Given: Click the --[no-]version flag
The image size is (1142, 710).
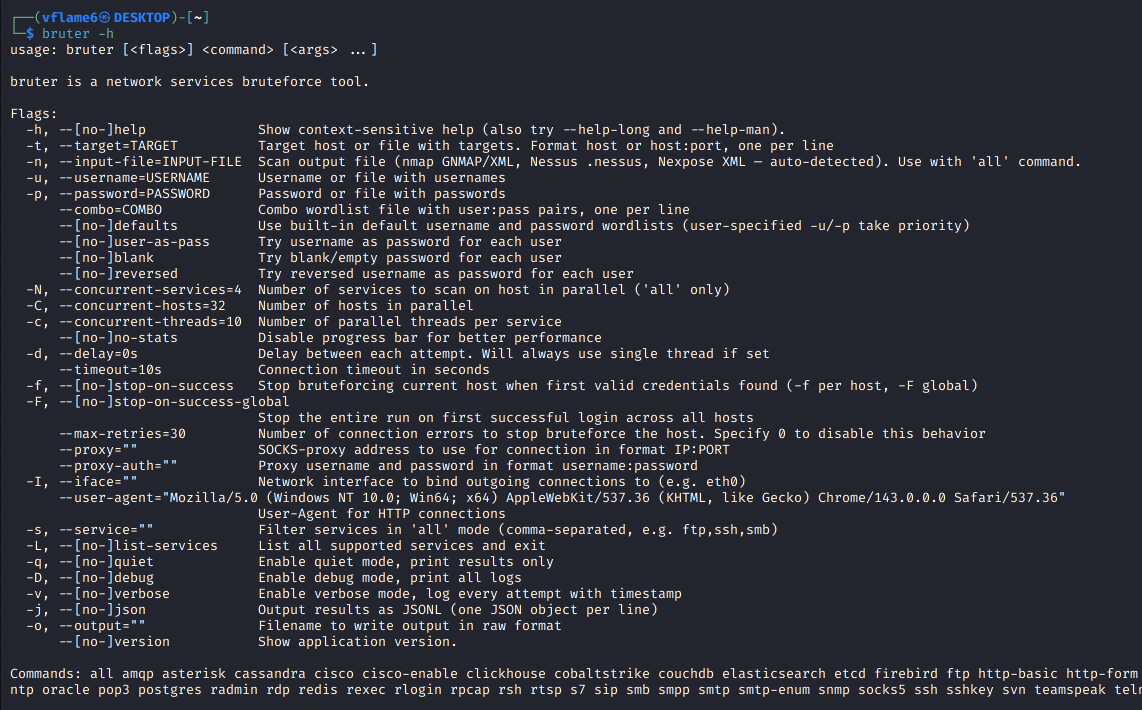Looking at the screenshot, I should click(x=114, y=642).
